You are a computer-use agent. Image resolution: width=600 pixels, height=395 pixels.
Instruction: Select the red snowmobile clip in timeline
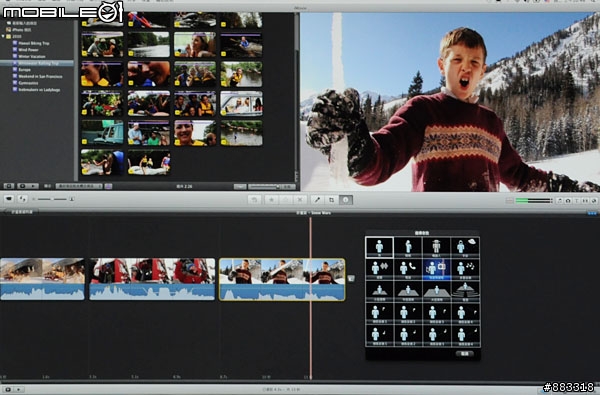[152, 279]
